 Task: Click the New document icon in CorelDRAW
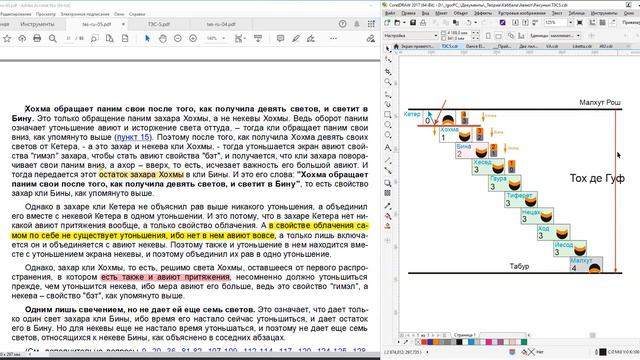point(387,23)
